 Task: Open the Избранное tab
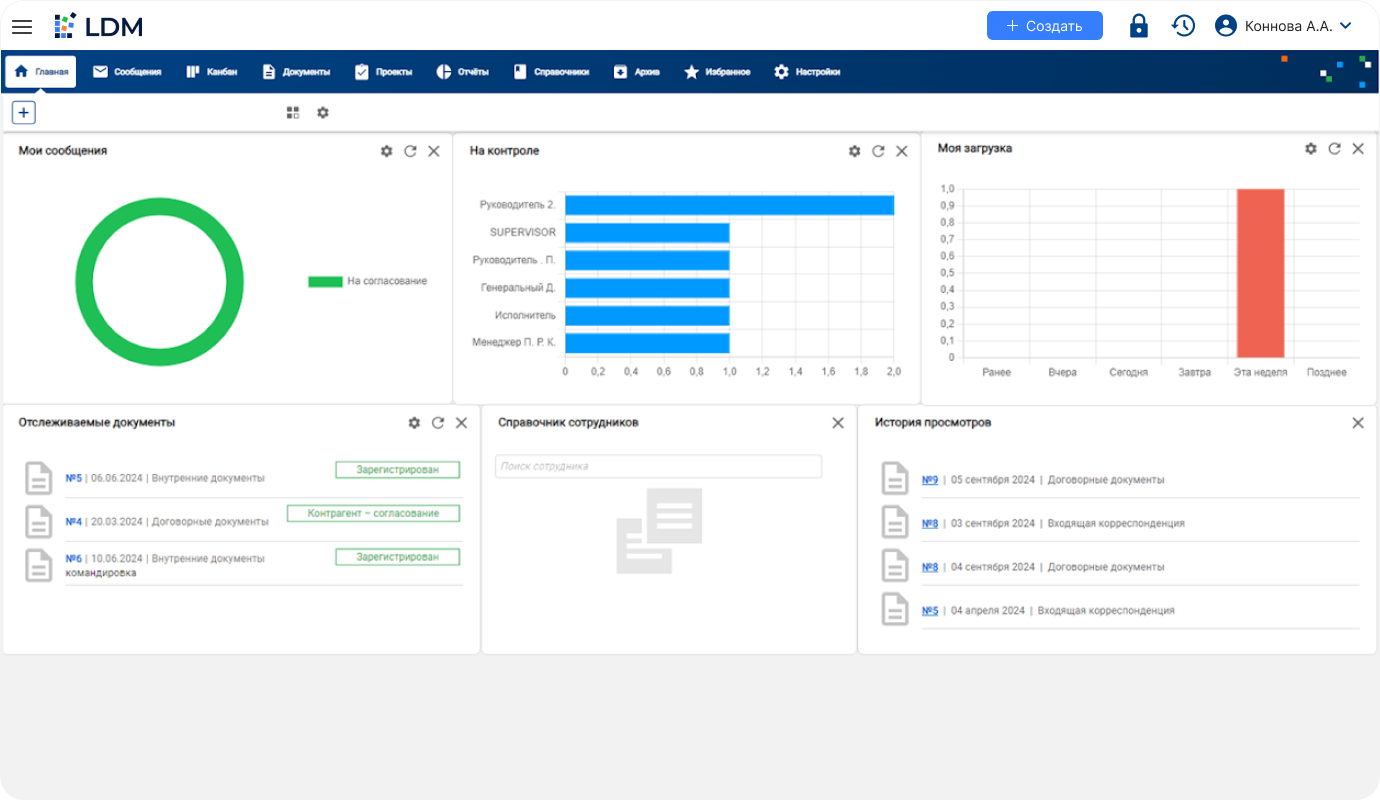(x=716, y=72)
